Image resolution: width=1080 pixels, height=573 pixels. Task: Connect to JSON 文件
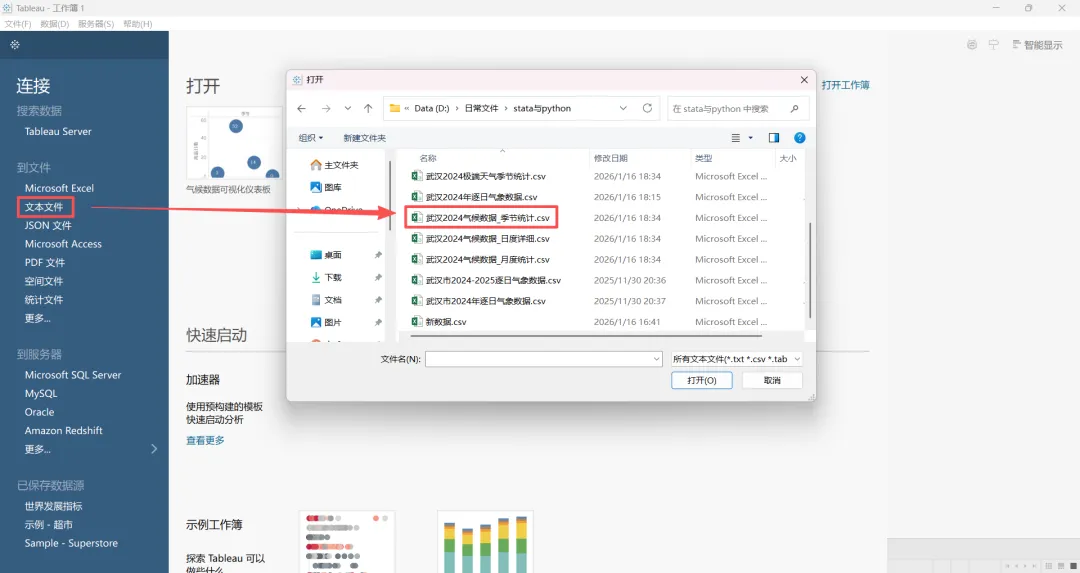(x=48, y=225)
